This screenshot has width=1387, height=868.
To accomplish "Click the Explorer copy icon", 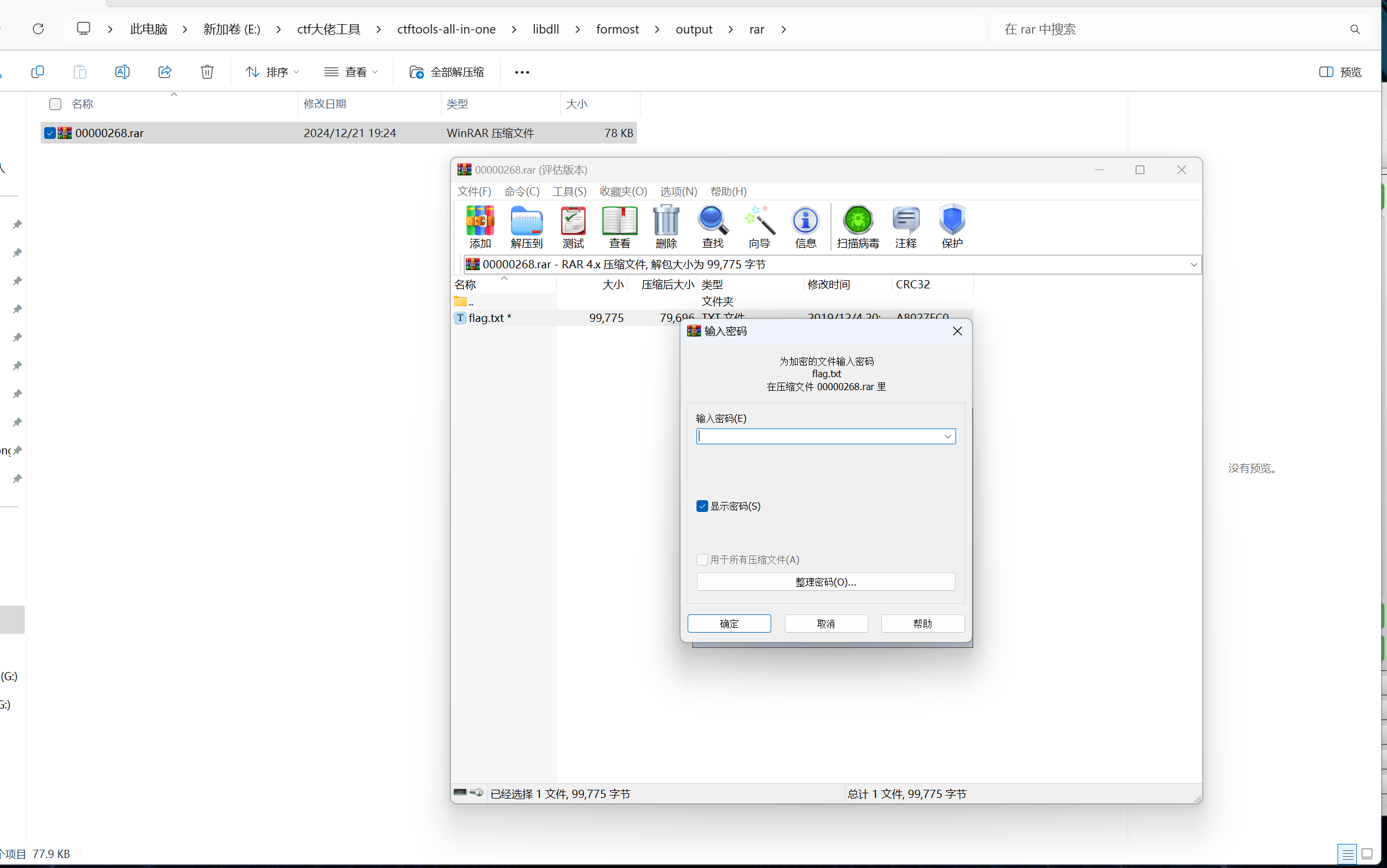I will click(x=38, y=72).
